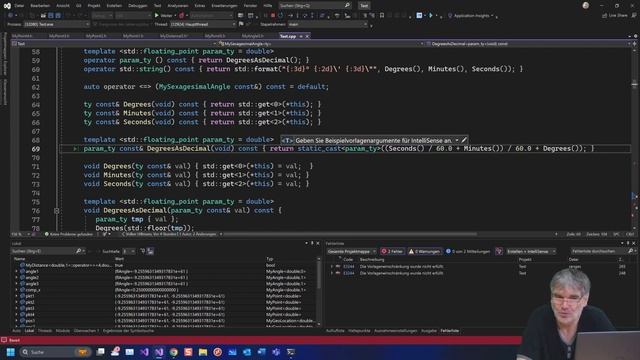Click the <T> template arguments icon
This screenshot has width=640, height=360.
click(x=287, y=140)
